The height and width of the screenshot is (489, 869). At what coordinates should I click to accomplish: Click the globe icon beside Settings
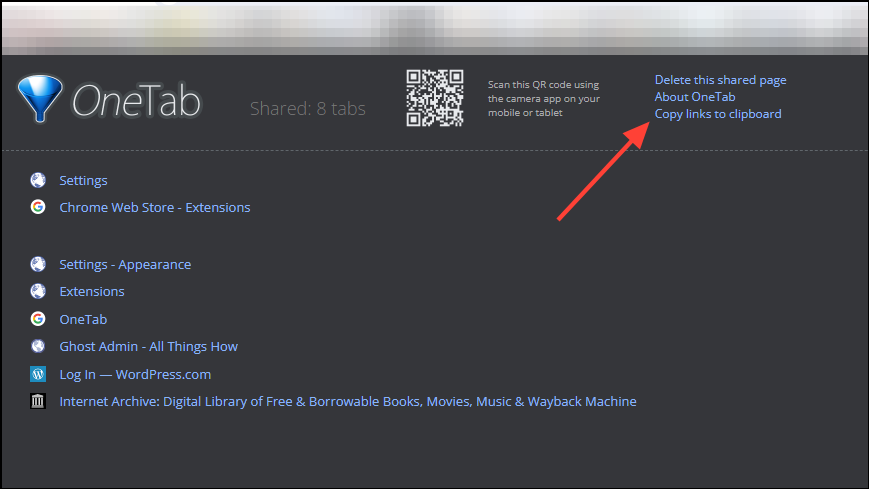tap(38, 180)
